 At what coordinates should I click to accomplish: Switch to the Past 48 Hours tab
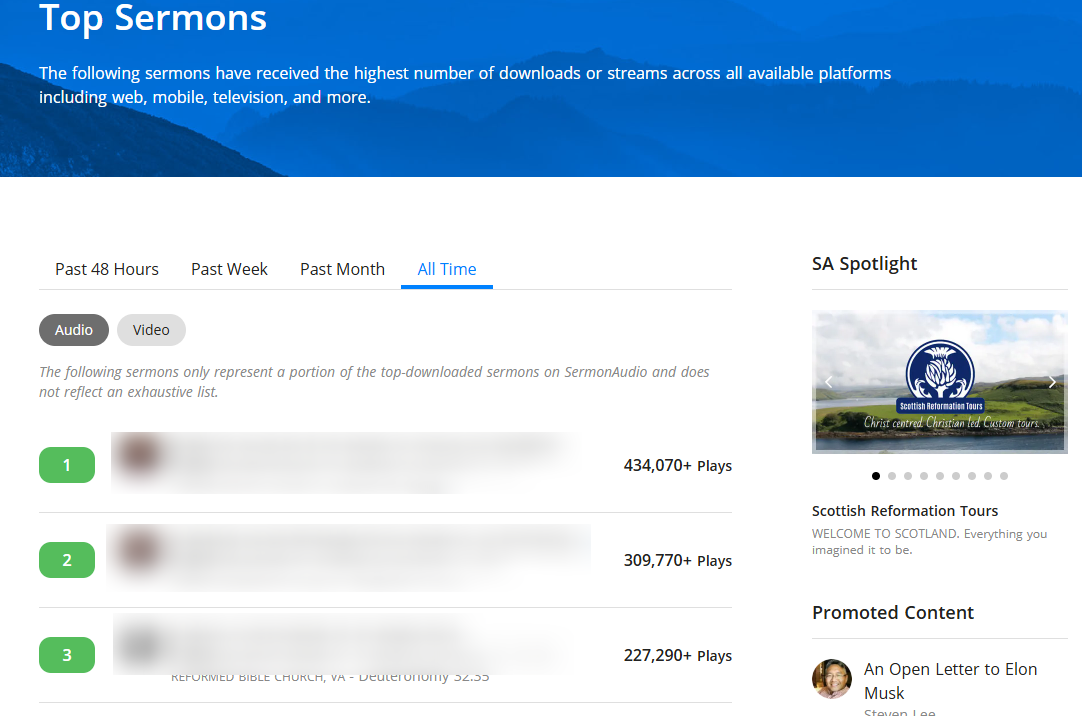tap(107, 269)
